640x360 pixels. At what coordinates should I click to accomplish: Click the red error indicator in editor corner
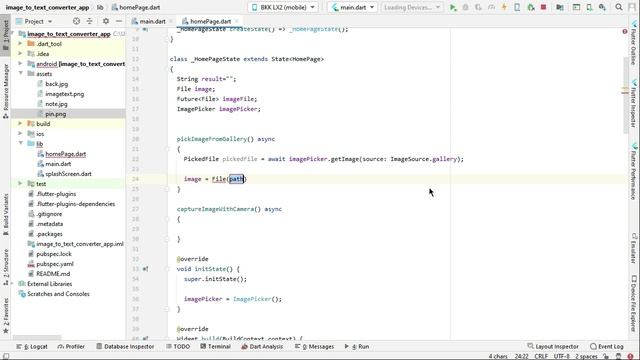click(x=624, y=31)
